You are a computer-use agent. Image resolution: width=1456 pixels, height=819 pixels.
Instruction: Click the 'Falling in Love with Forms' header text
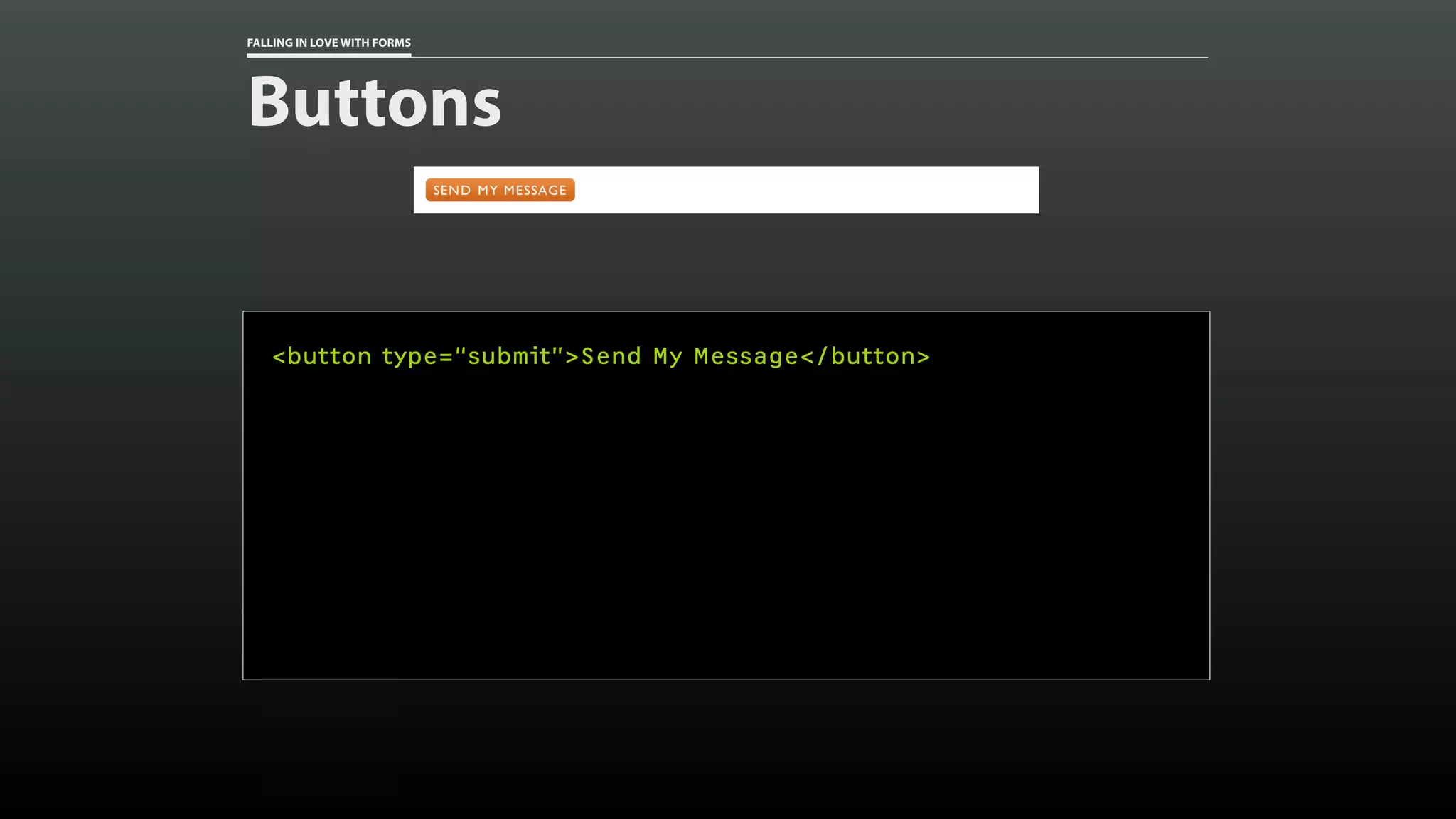[x=328, y=43]
